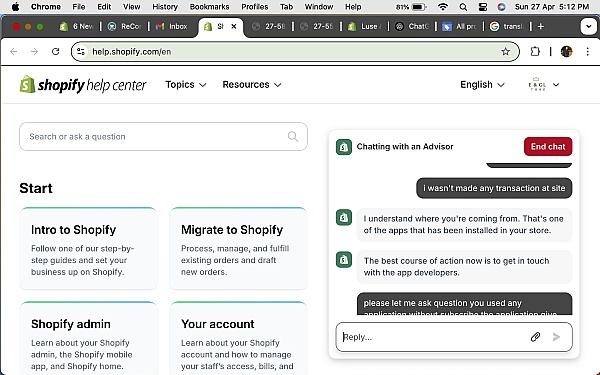This screenshot has width=600, height=375.
Task: Click the address bar URL
Action: [x=132, y=52]
